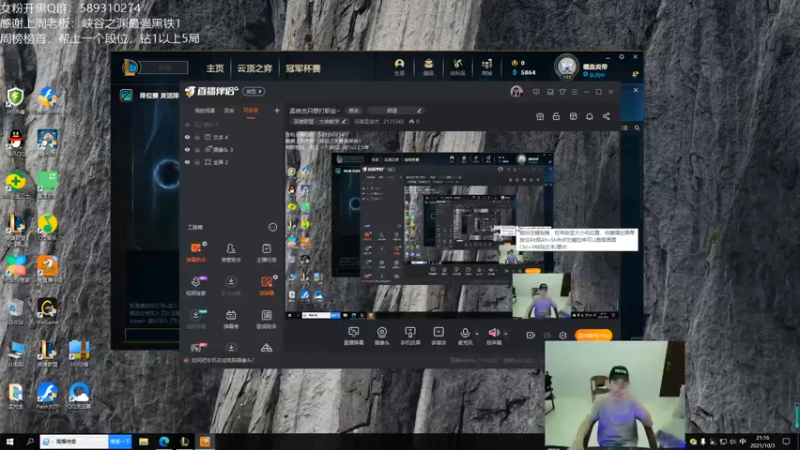
Task: Open the League client profile icon
Action: coord(399,67)
